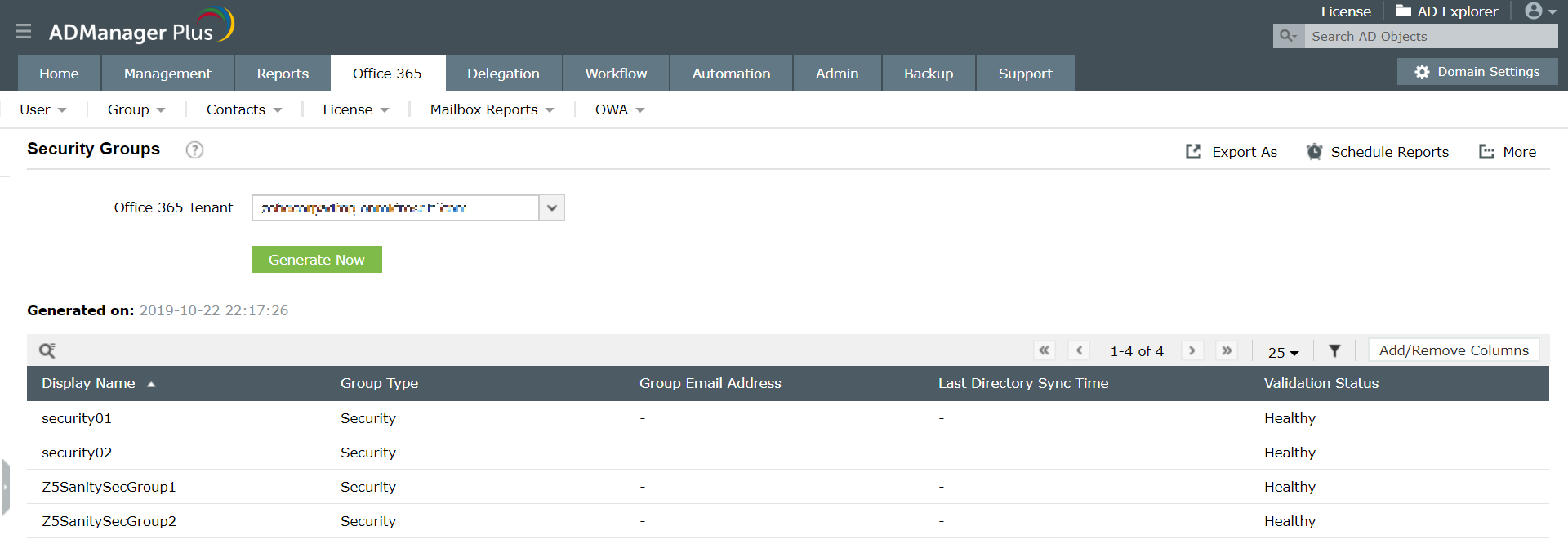
Task: Click the Domain Settings button
Action: coord(1477,72)
